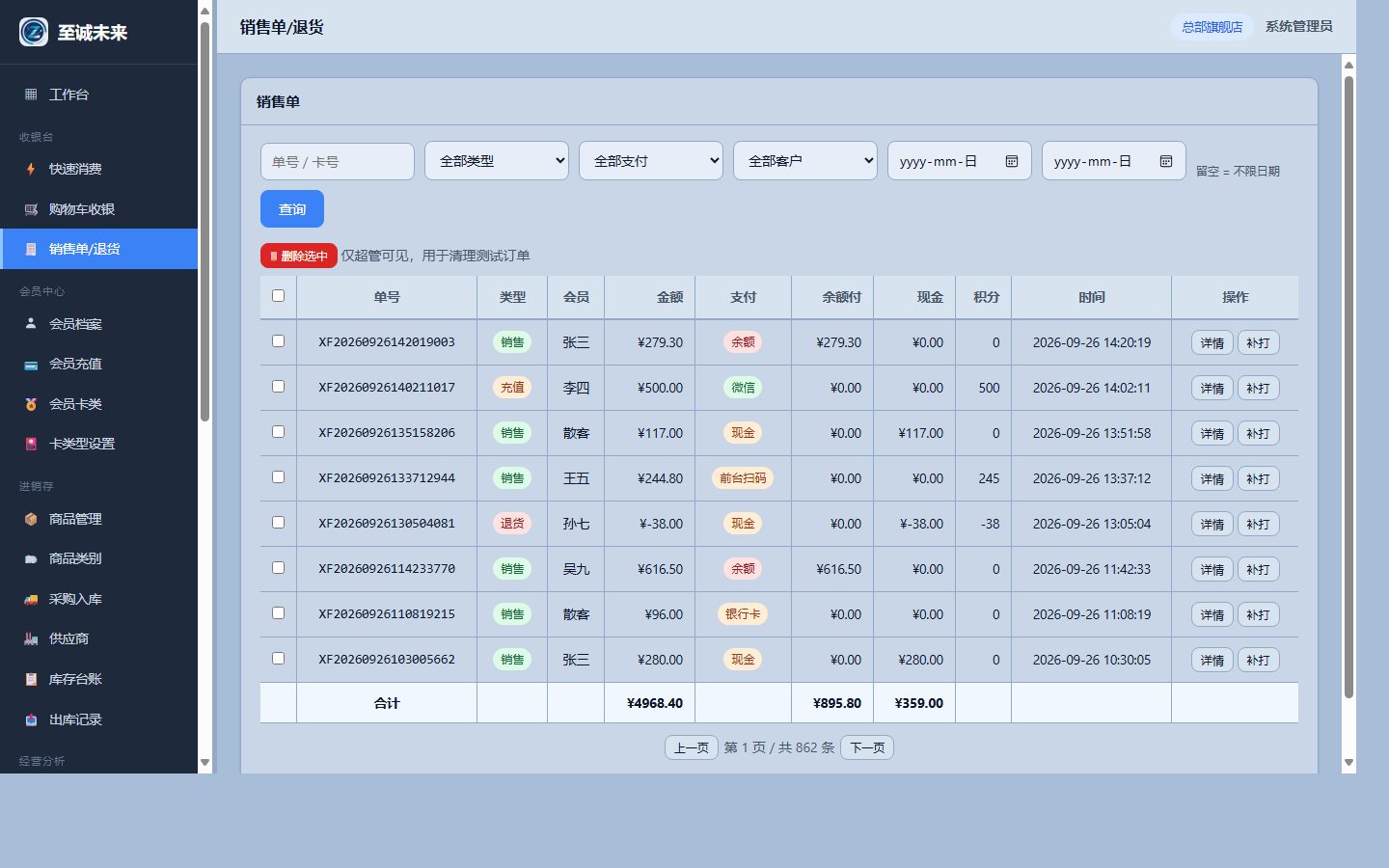
Task: Open 库存台账 menu item
Action: [98, 679]
